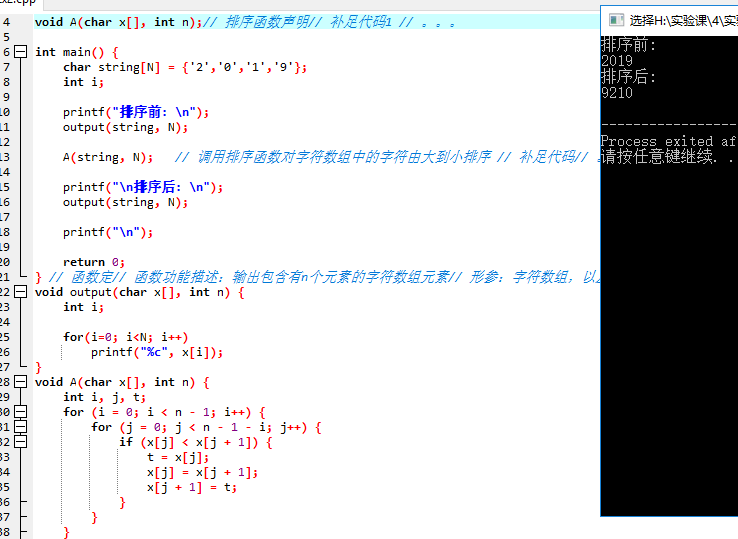Collapse the if block fold at line 32

pos(21,442)
